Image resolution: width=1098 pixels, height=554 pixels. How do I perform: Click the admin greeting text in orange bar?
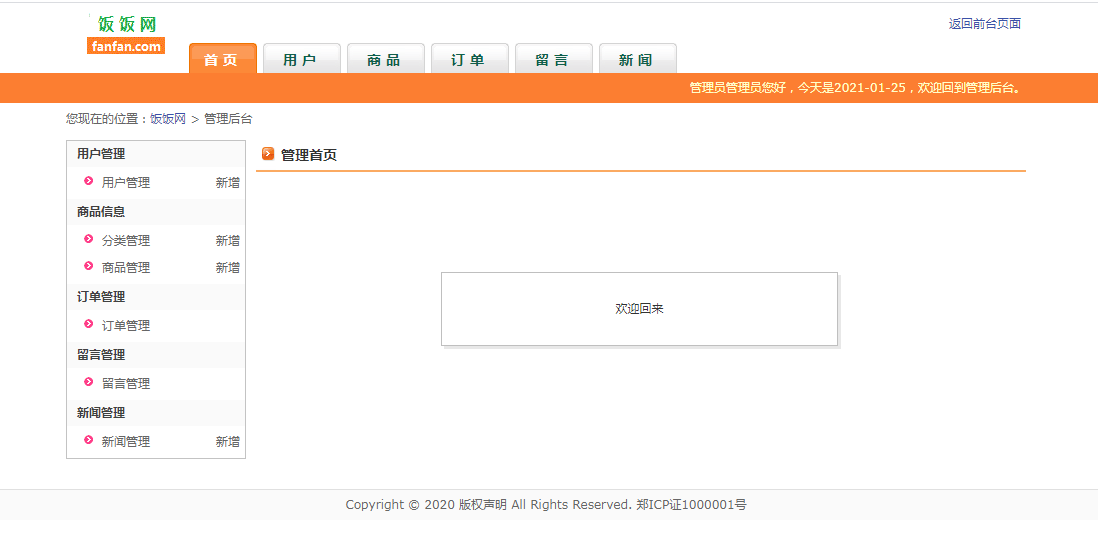tap(855, 88)
